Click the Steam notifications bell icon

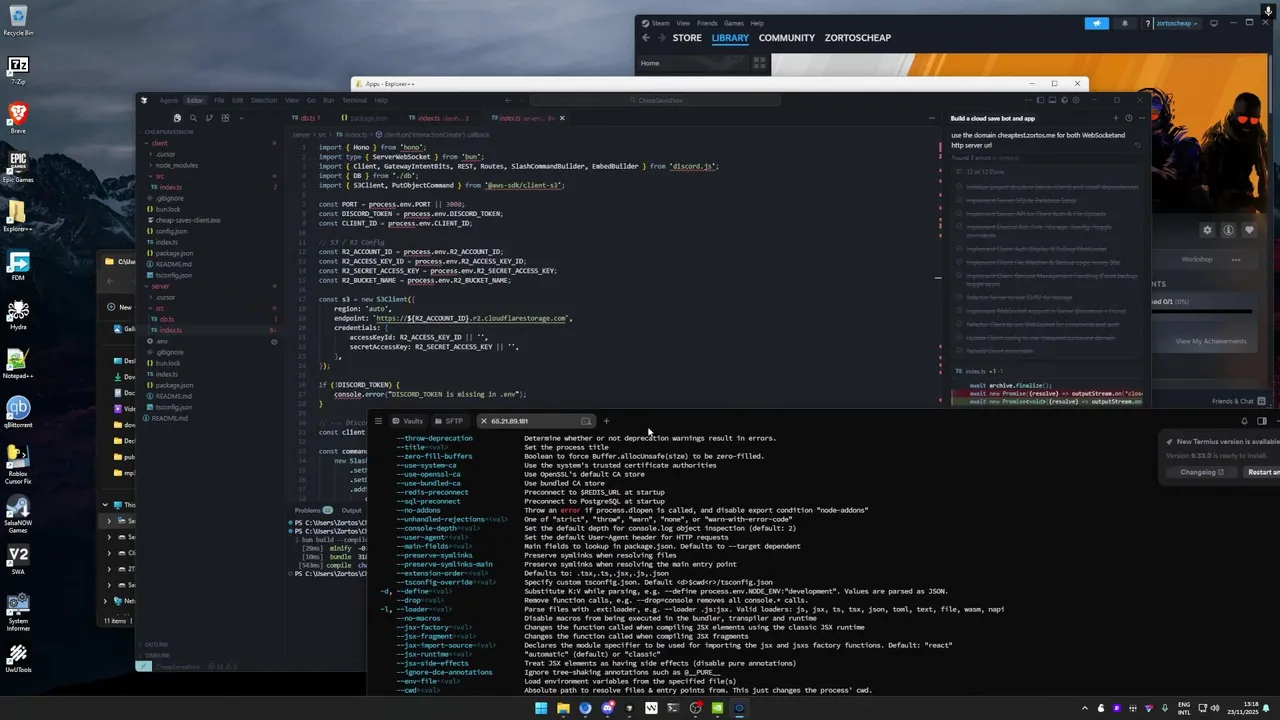pyautogui.click(x=1125, y=23)
